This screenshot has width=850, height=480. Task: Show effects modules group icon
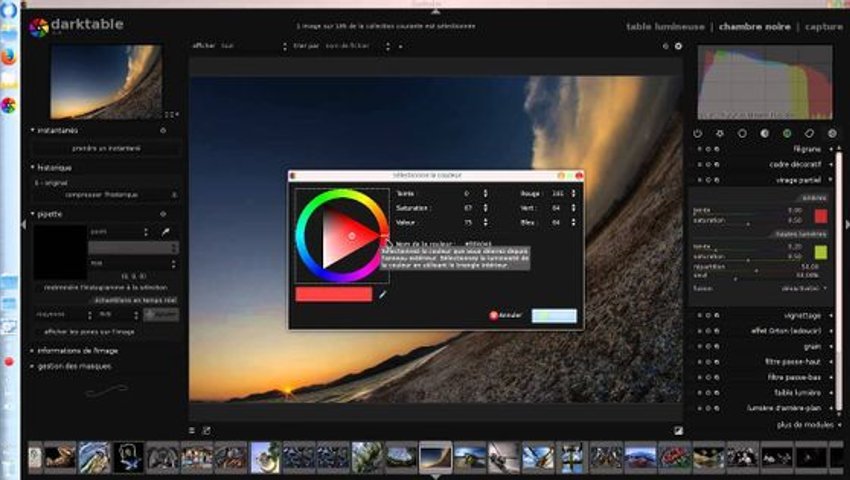(x=832, y=133)
